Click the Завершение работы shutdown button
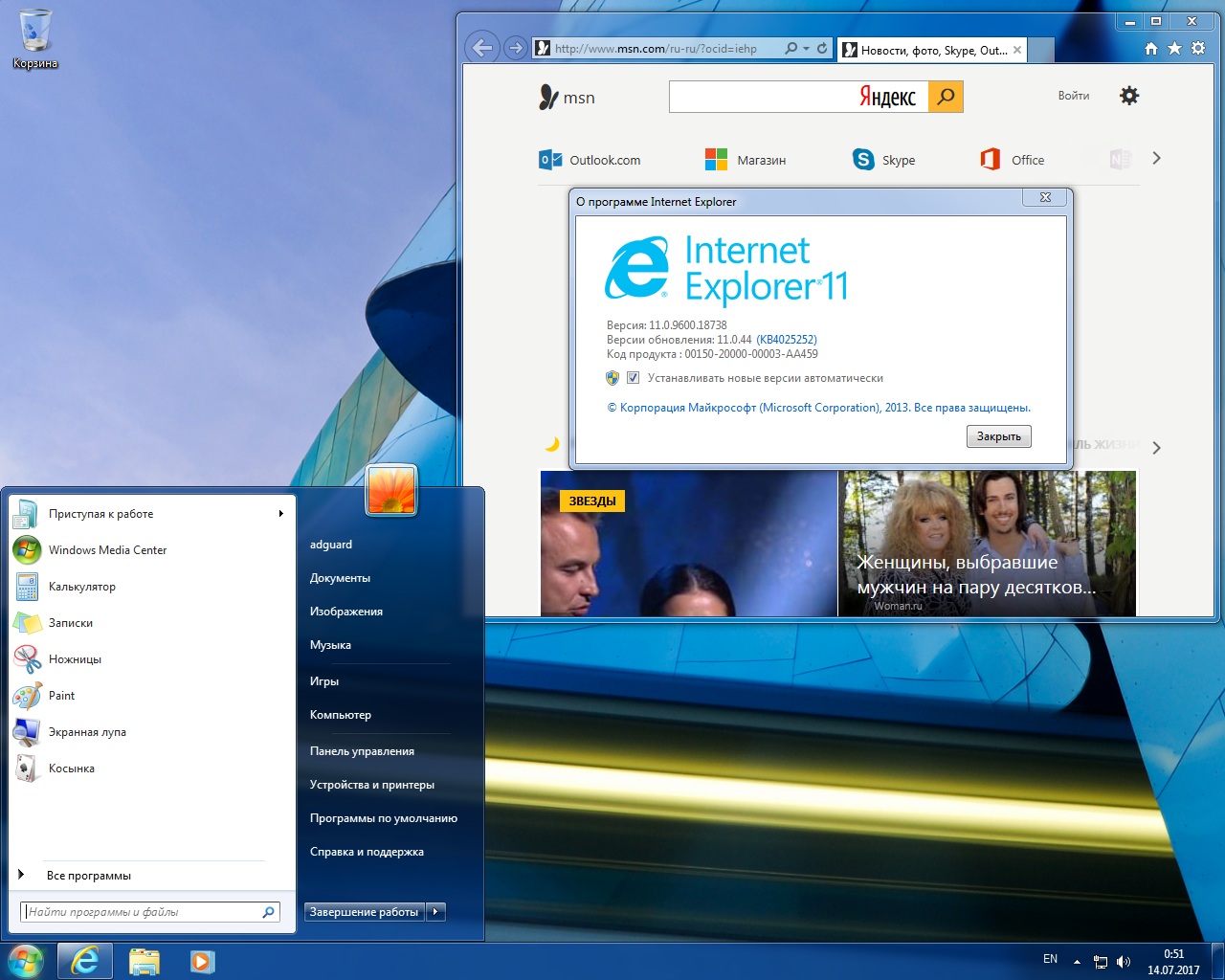1225x980 pixels. pos(364,912)
